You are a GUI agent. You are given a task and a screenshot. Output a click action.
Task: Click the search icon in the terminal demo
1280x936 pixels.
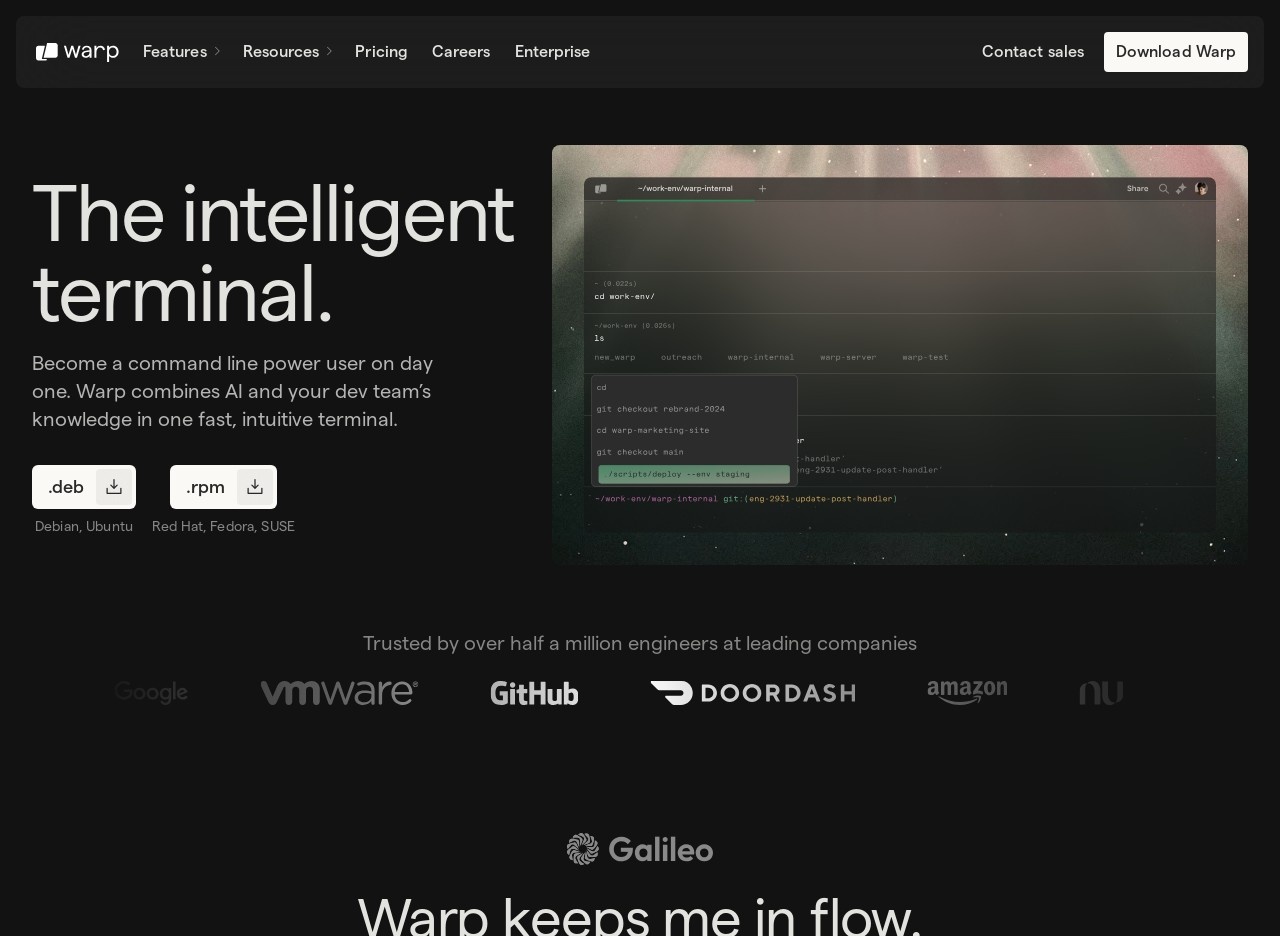pyautogui.click(x=1164, y=189)
